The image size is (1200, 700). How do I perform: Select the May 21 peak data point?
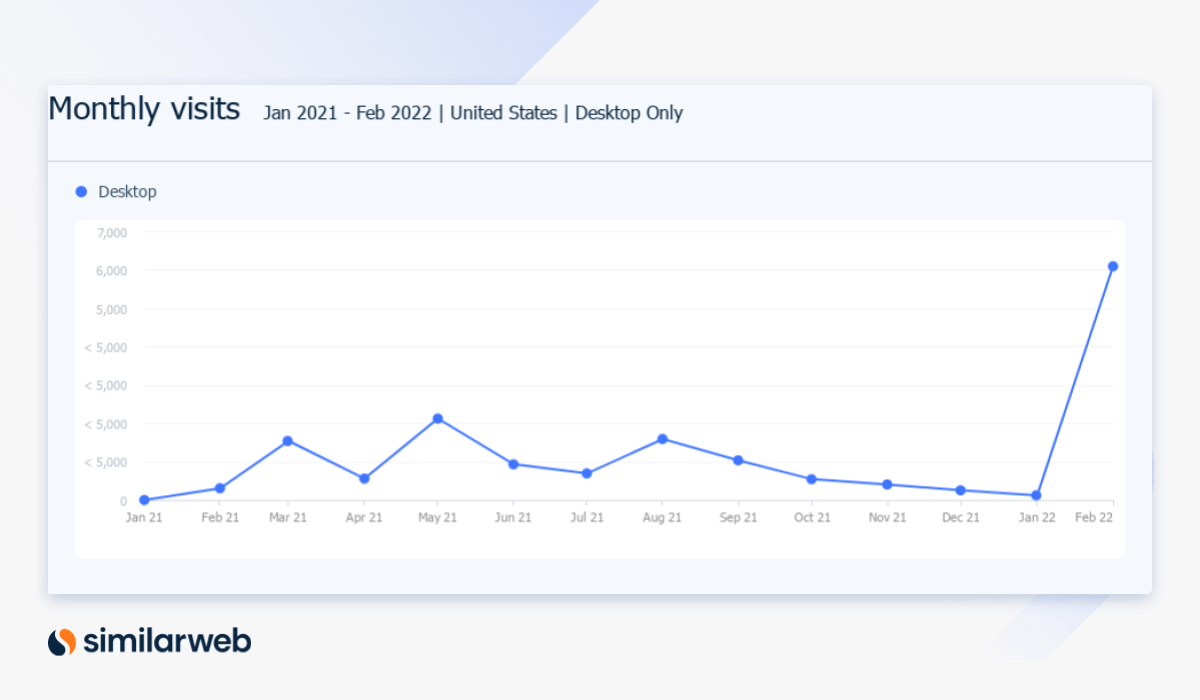[437, 418]
